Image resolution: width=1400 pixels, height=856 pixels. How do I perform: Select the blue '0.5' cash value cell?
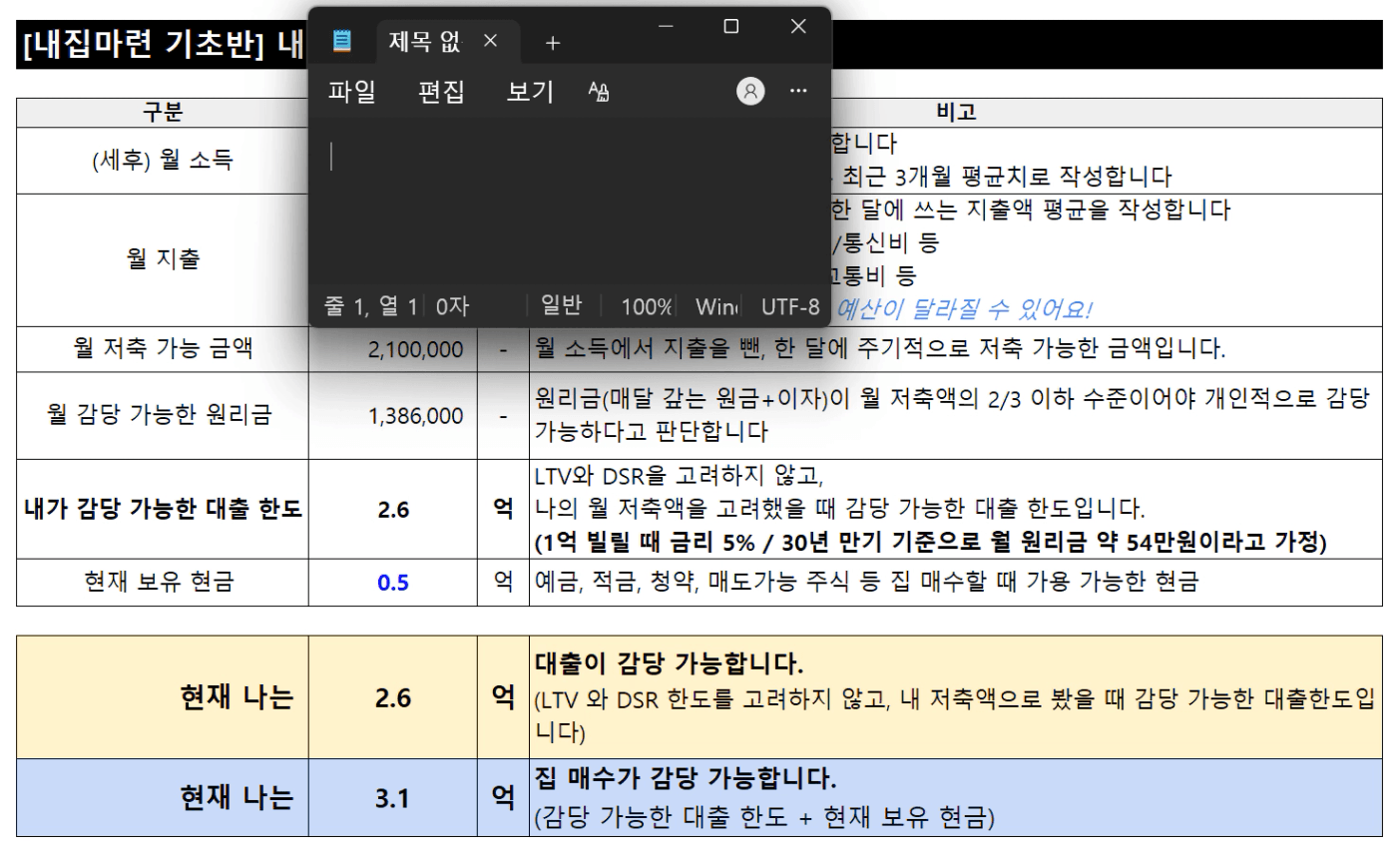[x=393, y=583]
